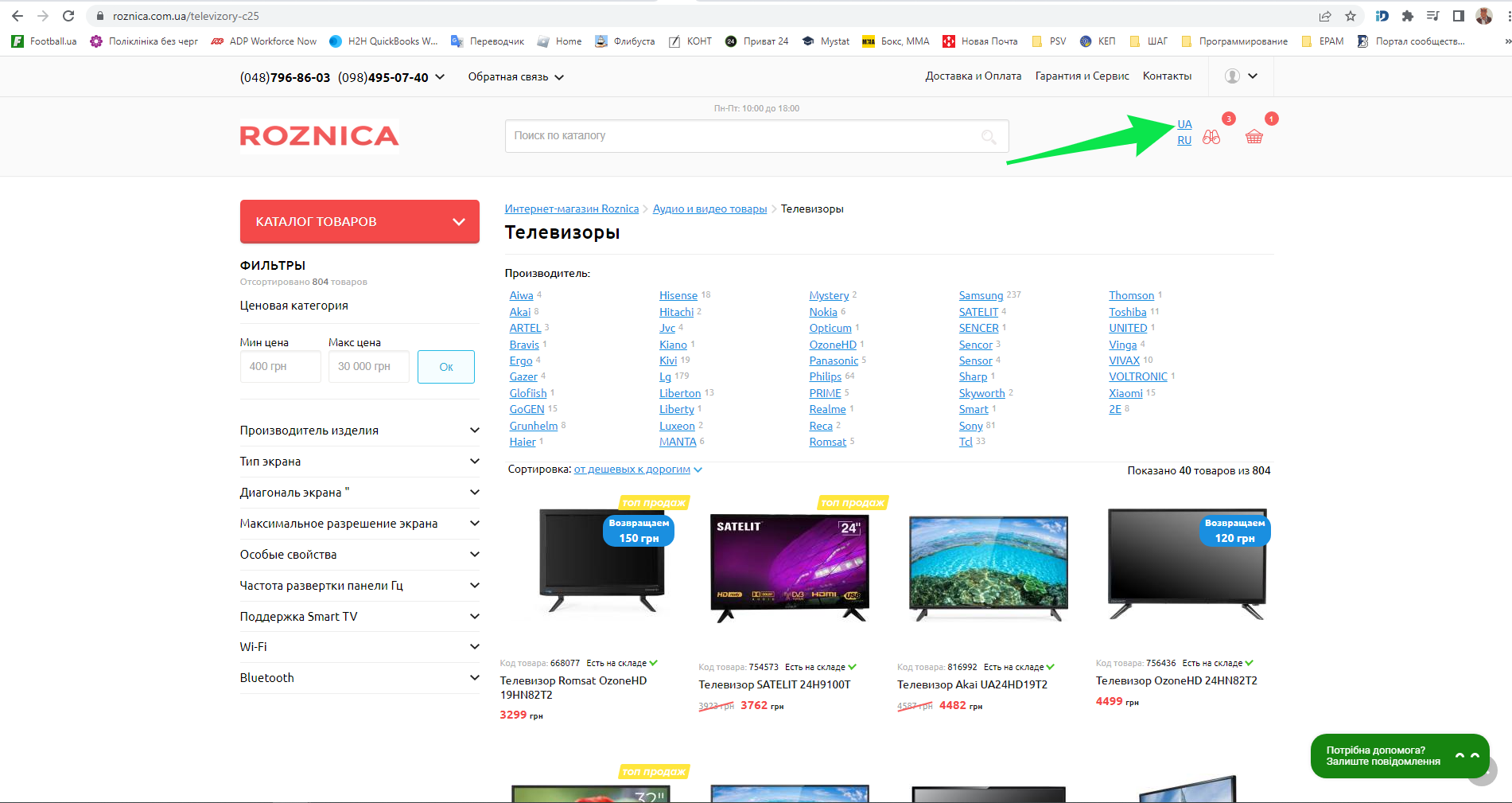Screen dimensions: 1512x803
Task: Click the search magnifier icon
Action: pos(989,137)
